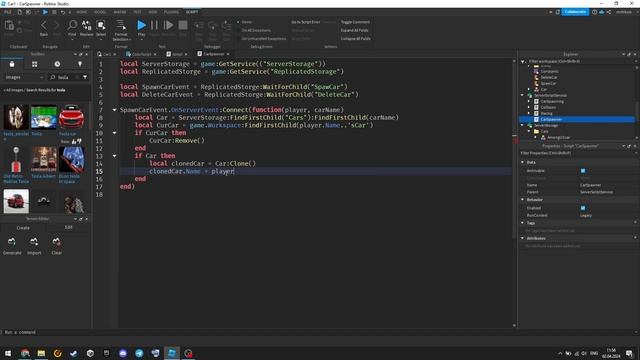Collapse code fold at line 13
This screenshot has width=640, height=360.
(x=114, y=156)
